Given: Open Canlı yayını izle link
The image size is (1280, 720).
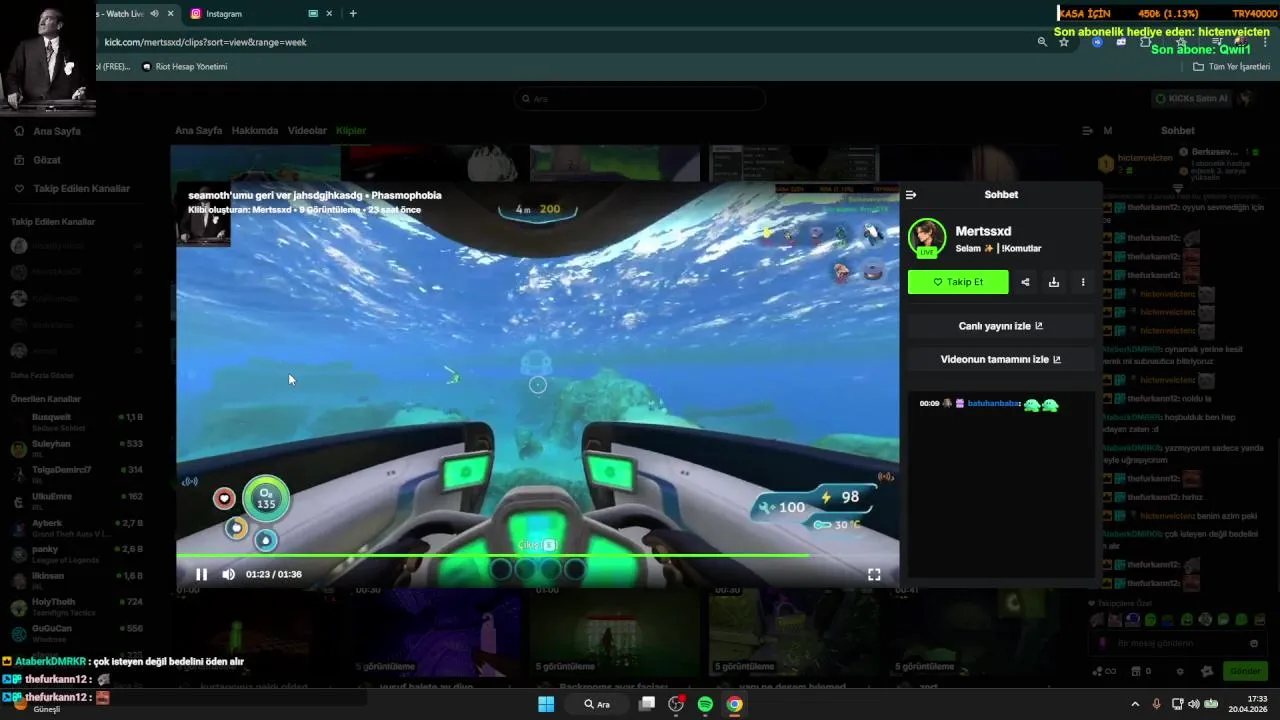Looking at the screenshot, I should [1001, 326].
